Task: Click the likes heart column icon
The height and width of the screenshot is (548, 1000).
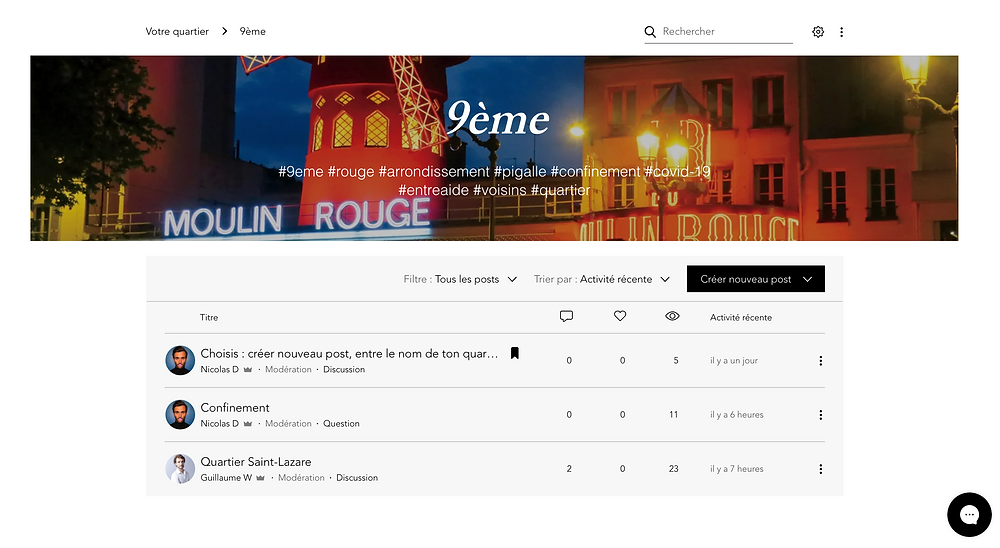Action: [x=620, y=316]
